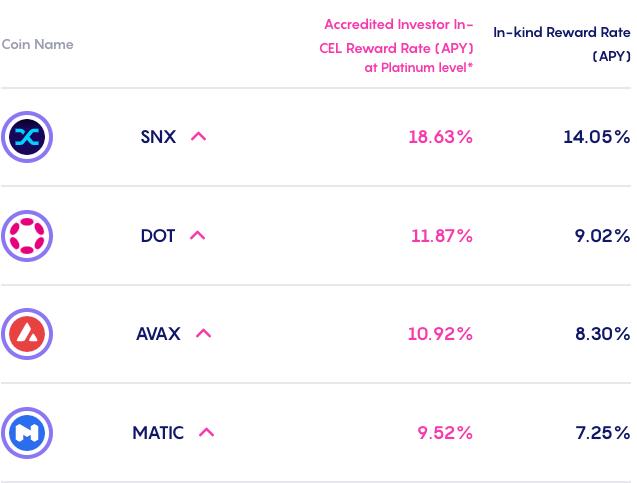This screenshot has width=637, height=483.
Task: Select the DOT coin name
Action: tap(158, 236)
